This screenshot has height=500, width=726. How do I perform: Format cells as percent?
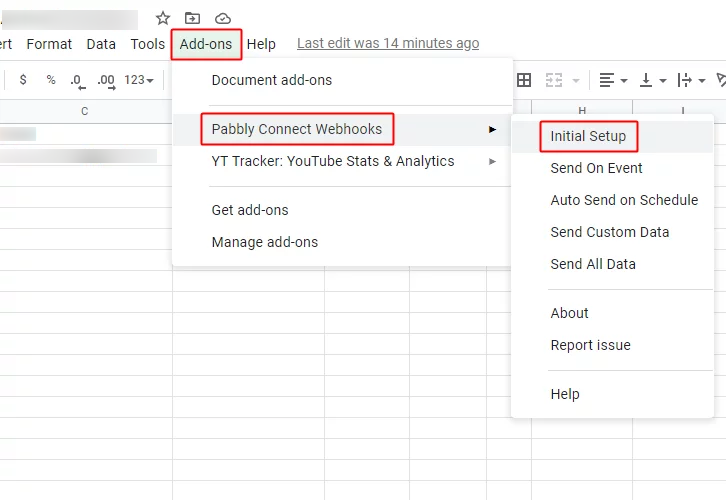[51, 80]
